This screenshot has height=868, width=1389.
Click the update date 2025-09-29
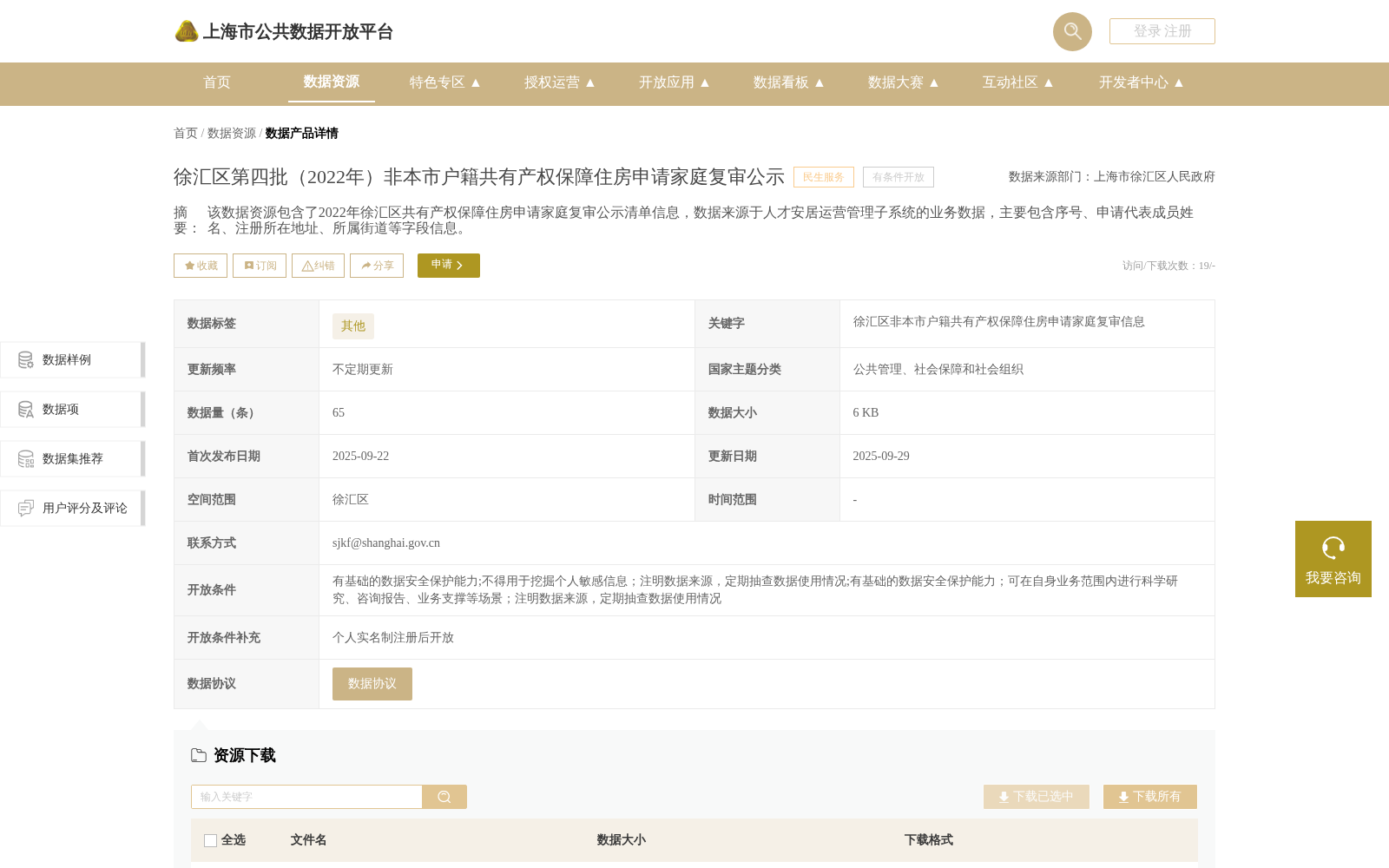pos(881,457)
